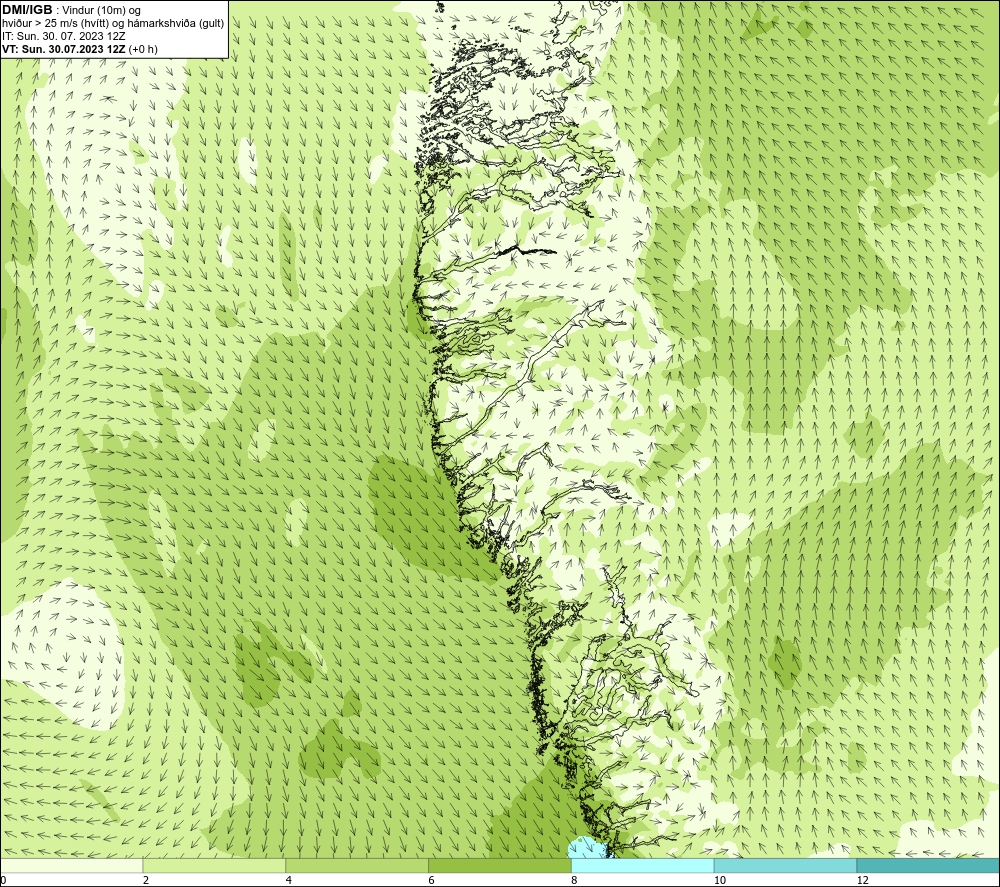This screenshot has width=1000, height=887.
Task: Click the 'DMI/IGB' title text
Action: click(x=27, y=10)
